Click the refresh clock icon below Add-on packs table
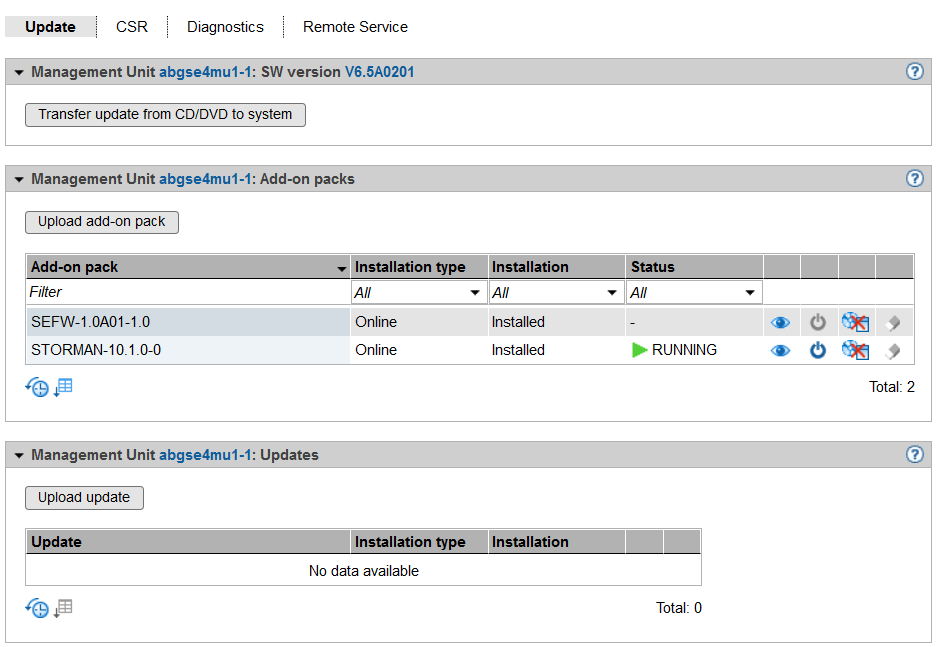The width and height of the screenshot is (938, 647). 37,388
